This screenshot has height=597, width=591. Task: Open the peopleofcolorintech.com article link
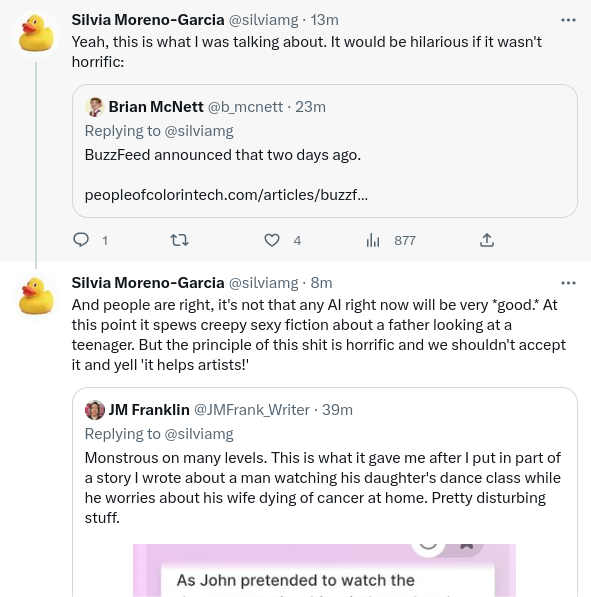point(226,195)
